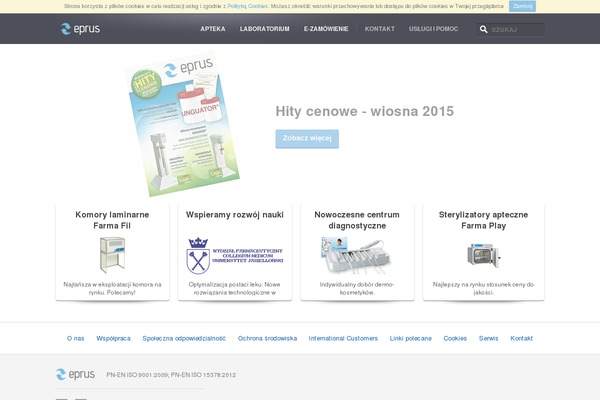Click the search magnifier icon
Viewport: 600px width, 400px height.
[483, 29]
